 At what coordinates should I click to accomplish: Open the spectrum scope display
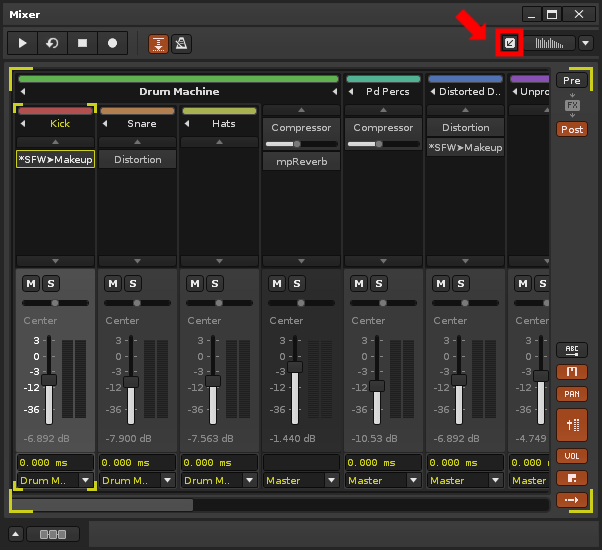coord(549,43)
